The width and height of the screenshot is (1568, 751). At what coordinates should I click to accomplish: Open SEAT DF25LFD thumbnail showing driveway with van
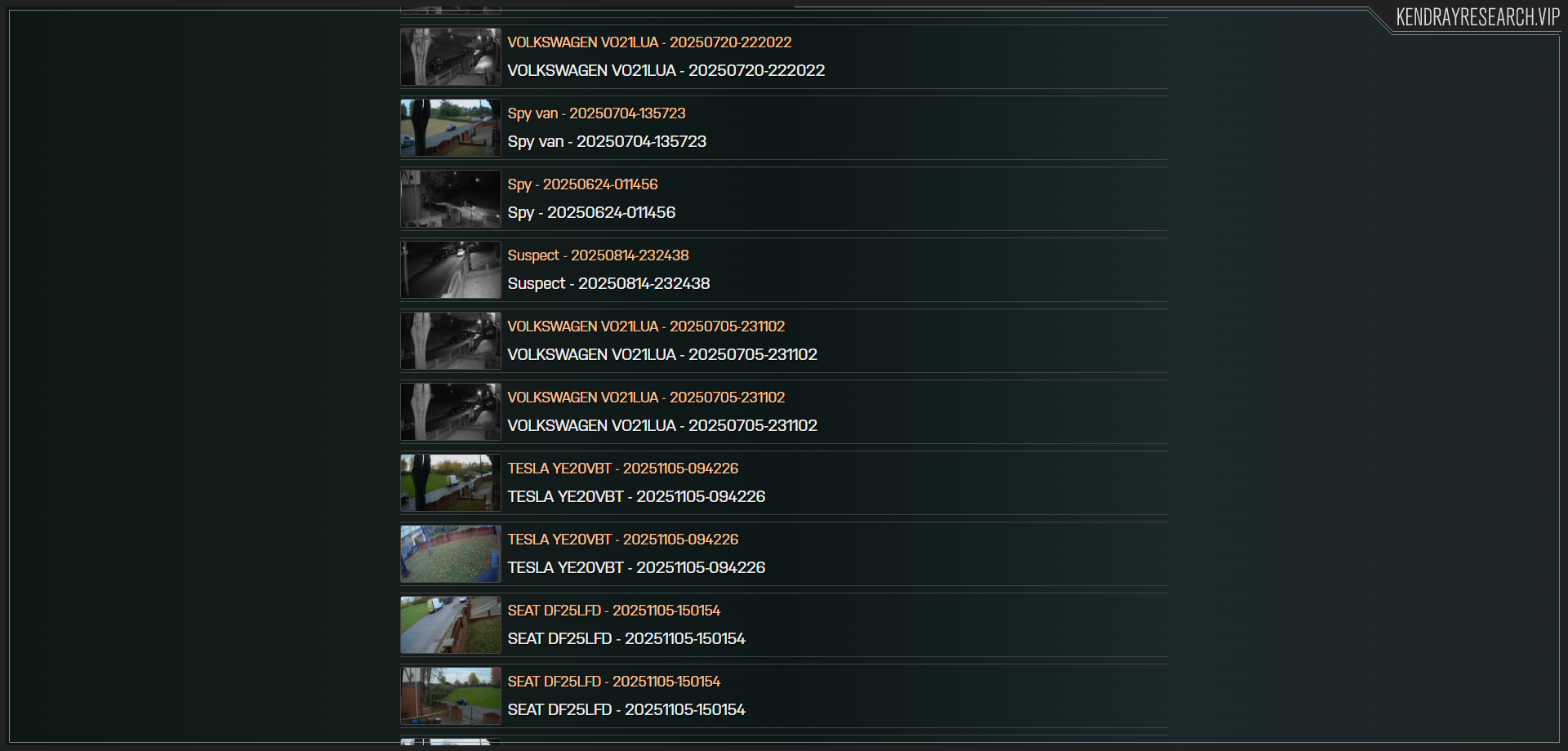click(451, 625)
